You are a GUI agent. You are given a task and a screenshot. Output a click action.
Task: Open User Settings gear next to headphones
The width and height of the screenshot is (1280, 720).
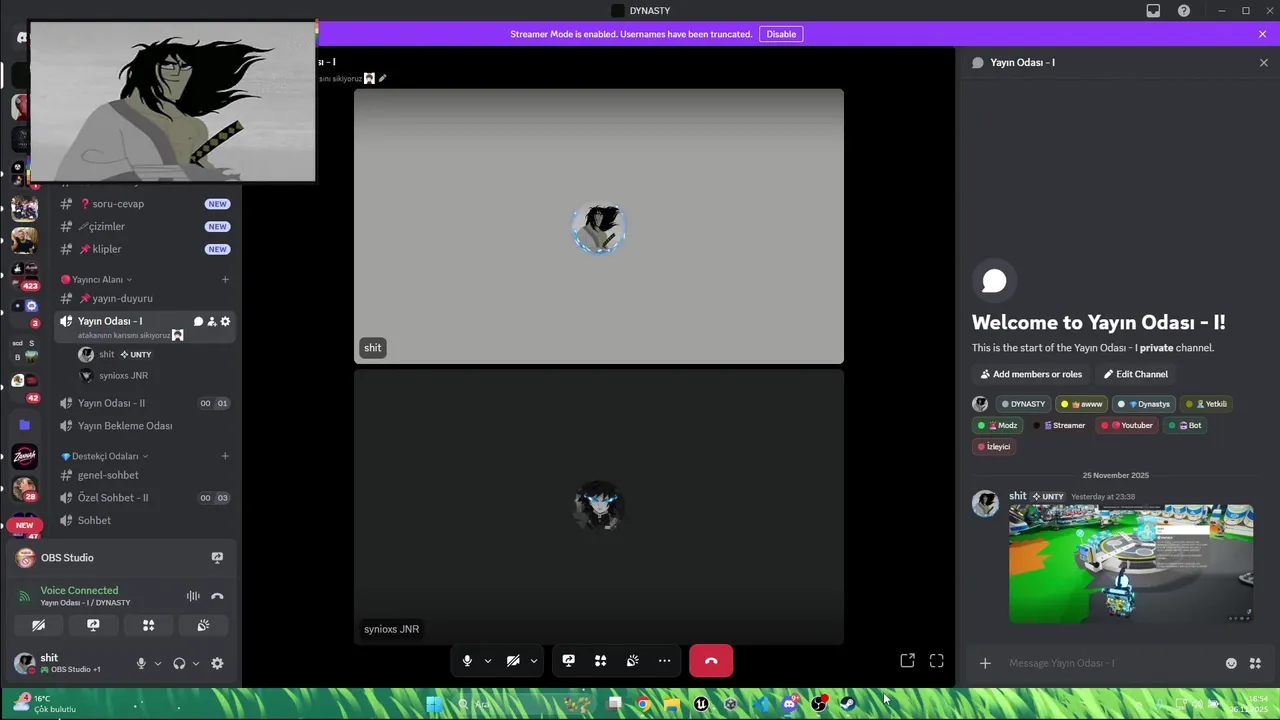[x=217, y=663]
